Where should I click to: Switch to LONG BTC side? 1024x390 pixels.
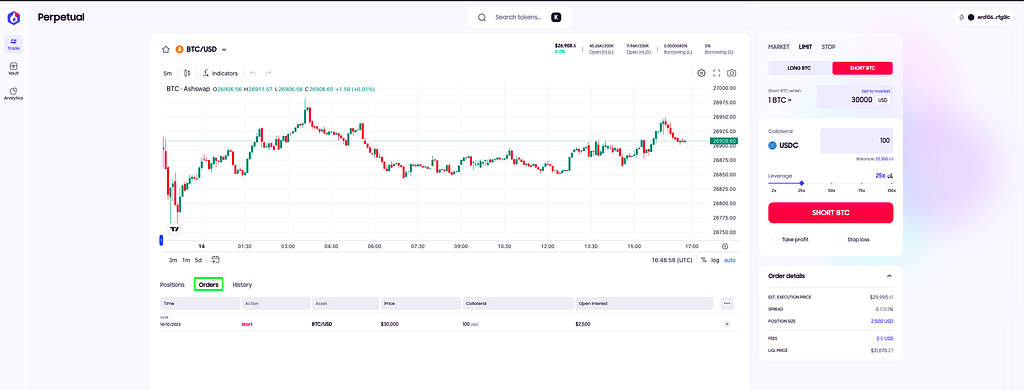[800, 68]
